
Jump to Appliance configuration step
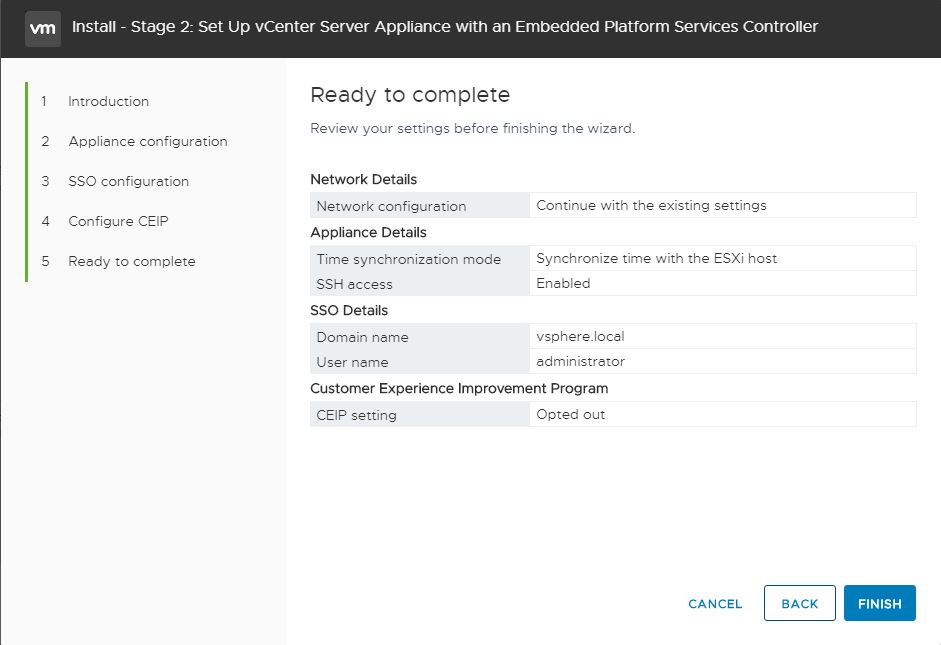148,142
